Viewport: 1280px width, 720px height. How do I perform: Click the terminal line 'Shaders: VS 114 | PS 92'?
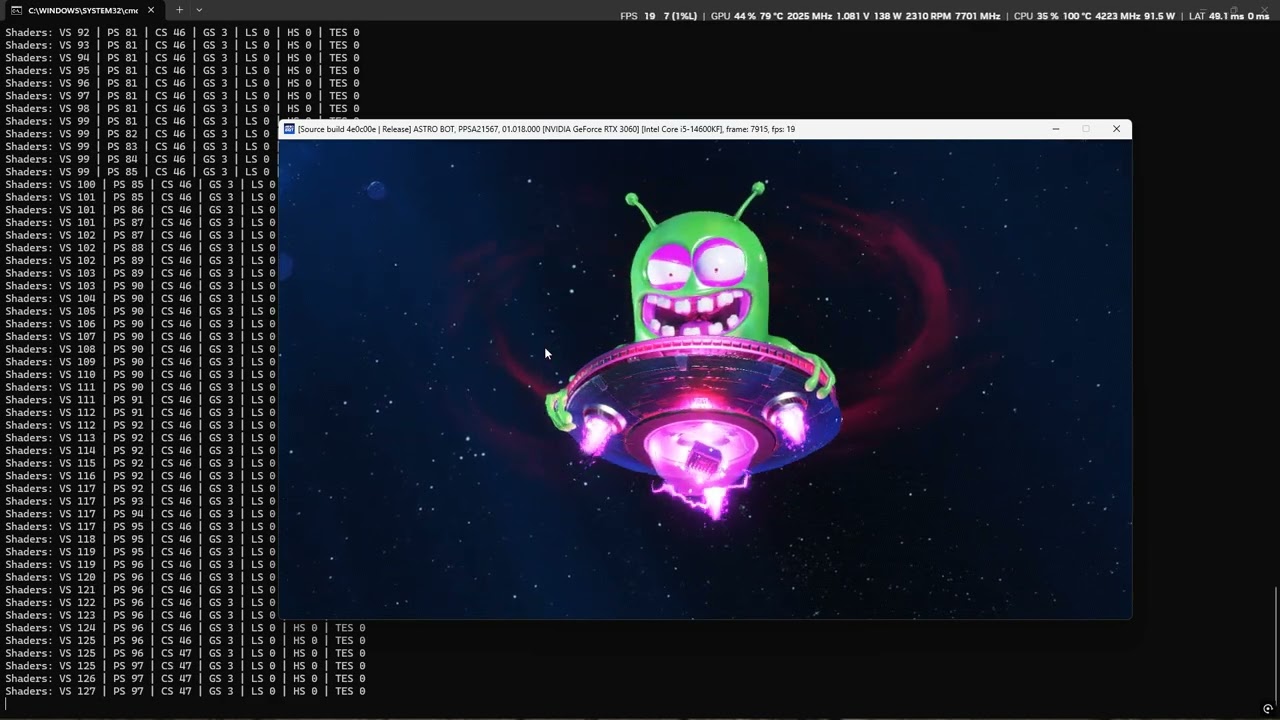(140, 450)
